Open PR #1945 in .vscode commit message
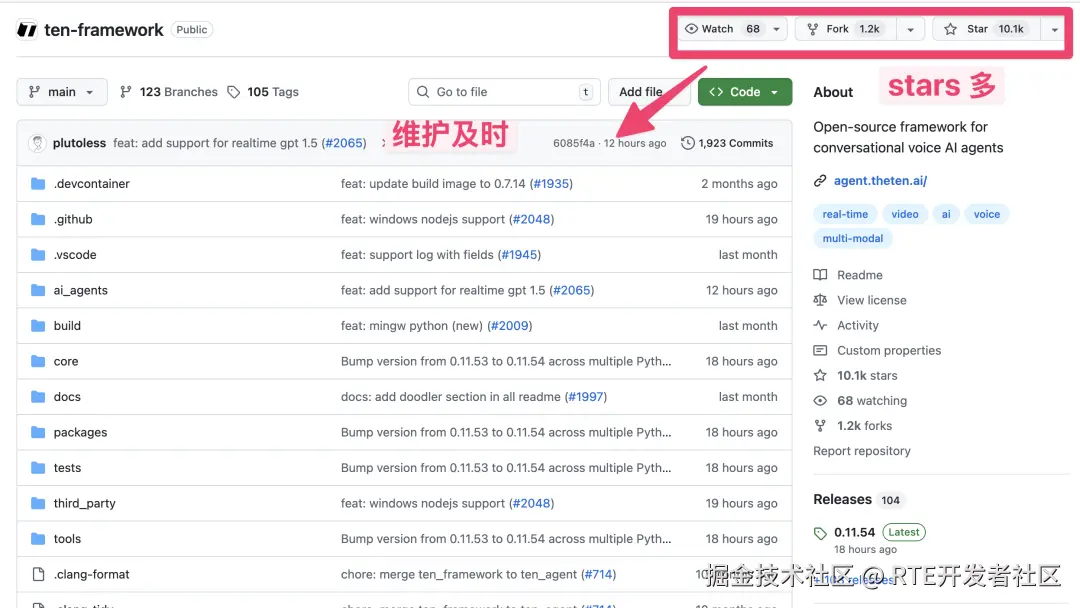The image size is (1080, 608). [x=519, y=255]
